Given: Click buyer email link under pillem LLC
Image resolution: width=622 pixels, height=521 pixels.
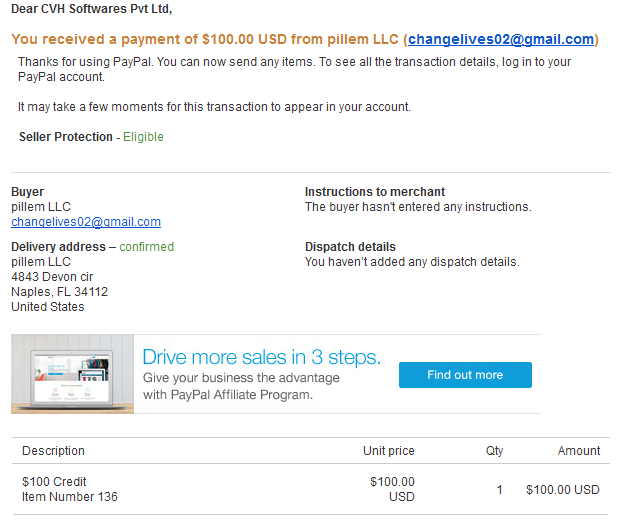Looking at the screenshot, I should click(86, 222).
